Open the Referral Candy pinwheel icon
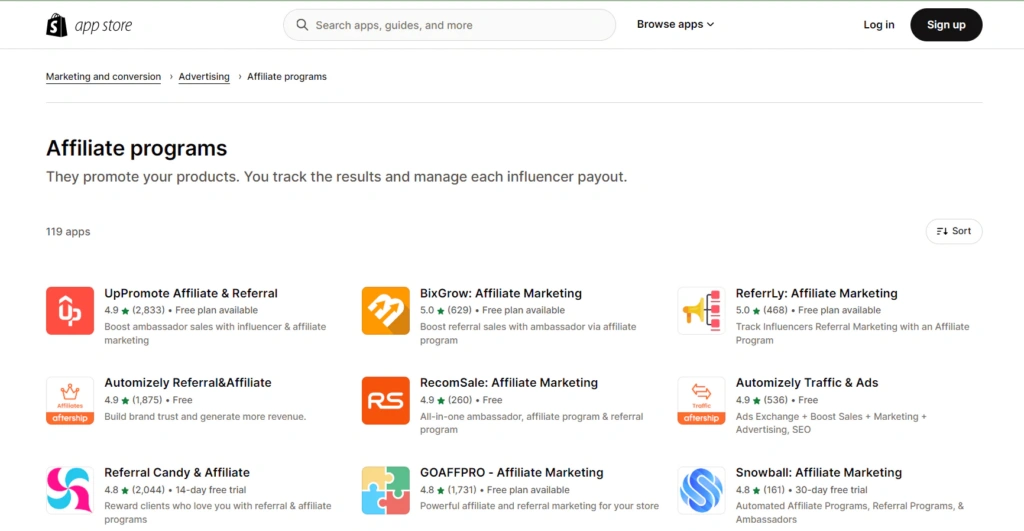Viewport: 1024px width, 531px height. [70, 490]
